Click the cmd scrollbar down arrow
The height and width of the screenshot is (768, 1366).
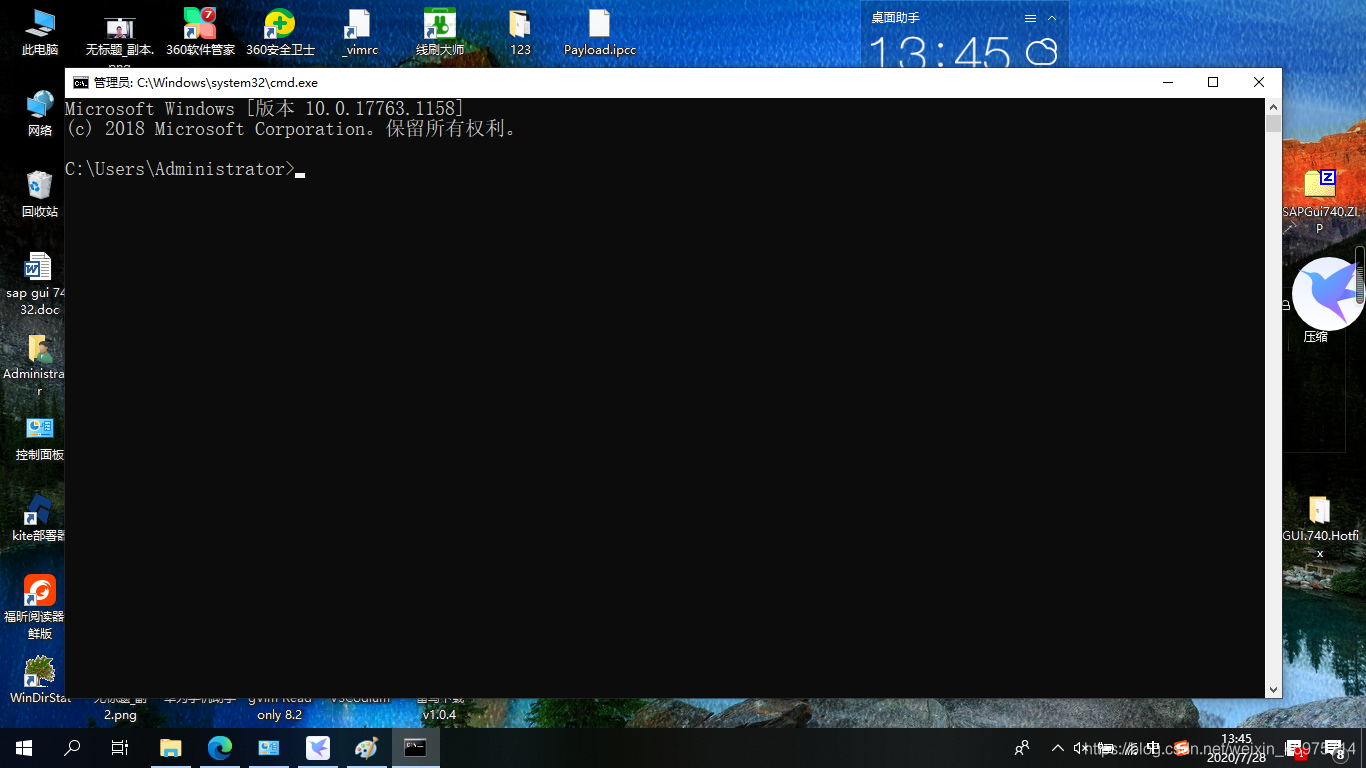1273,689
